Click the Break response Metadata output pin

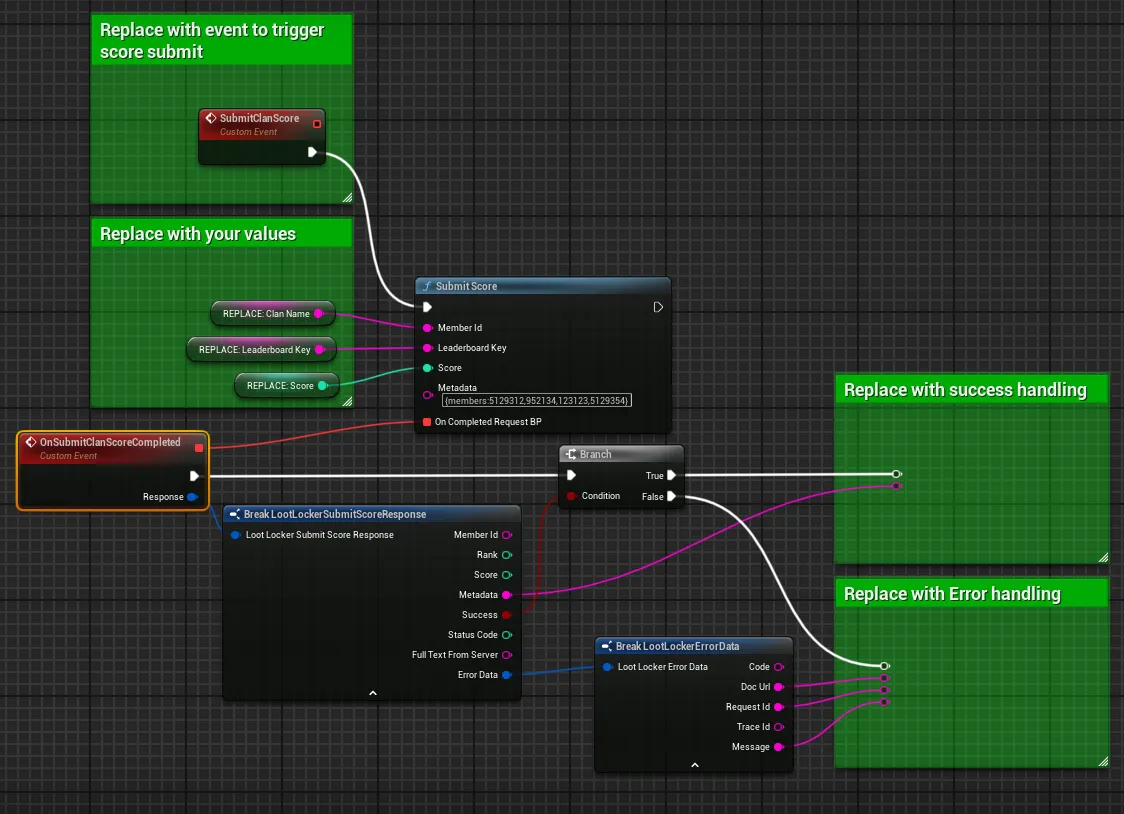click(x=507, y=595)
